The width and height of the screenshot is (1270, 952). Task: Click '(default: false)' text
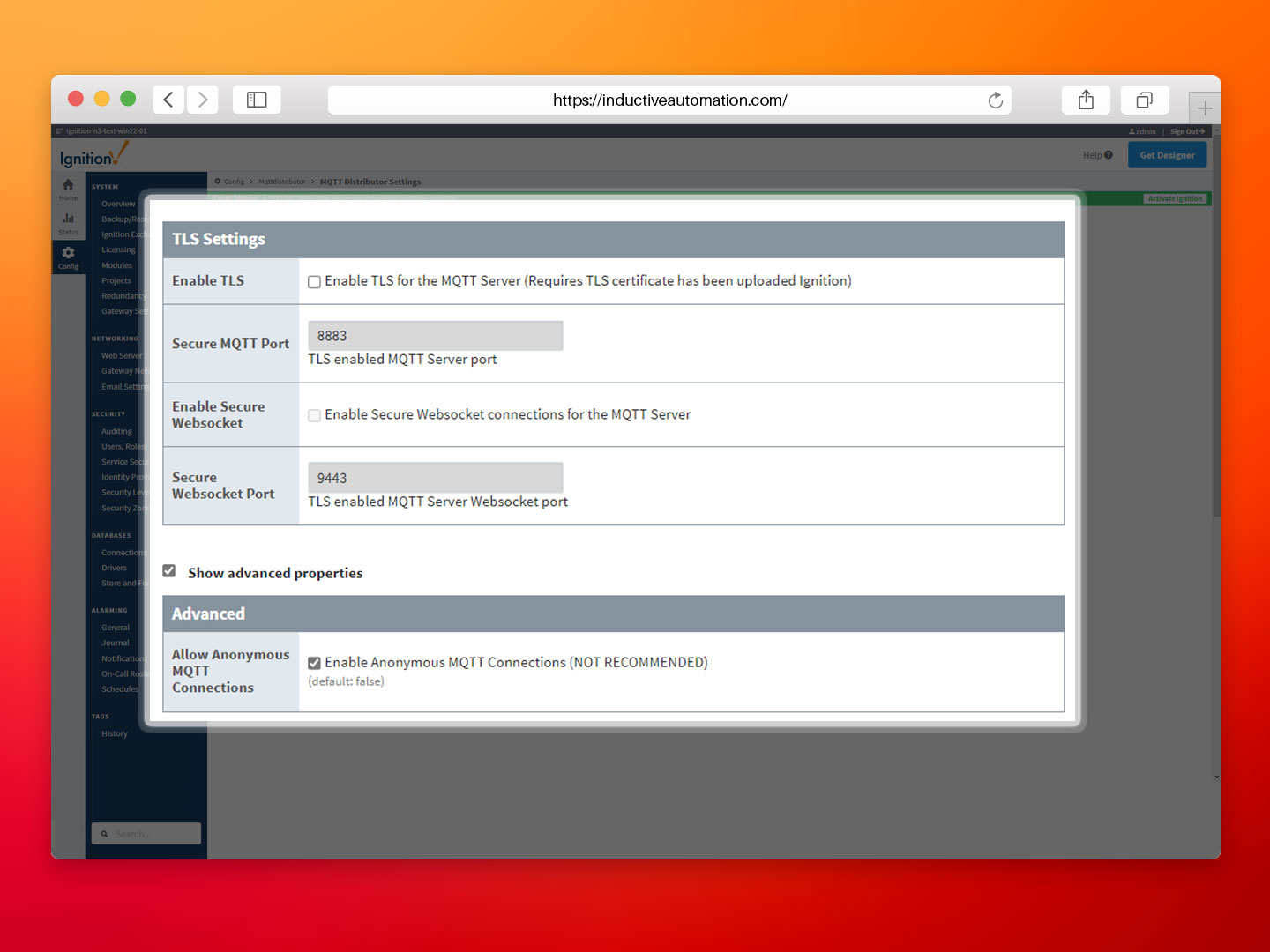tap(346, 681)
